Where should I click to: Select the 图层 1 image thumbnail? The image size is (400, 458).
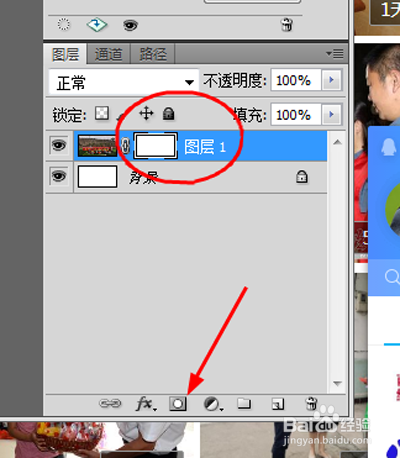[97, 146]
